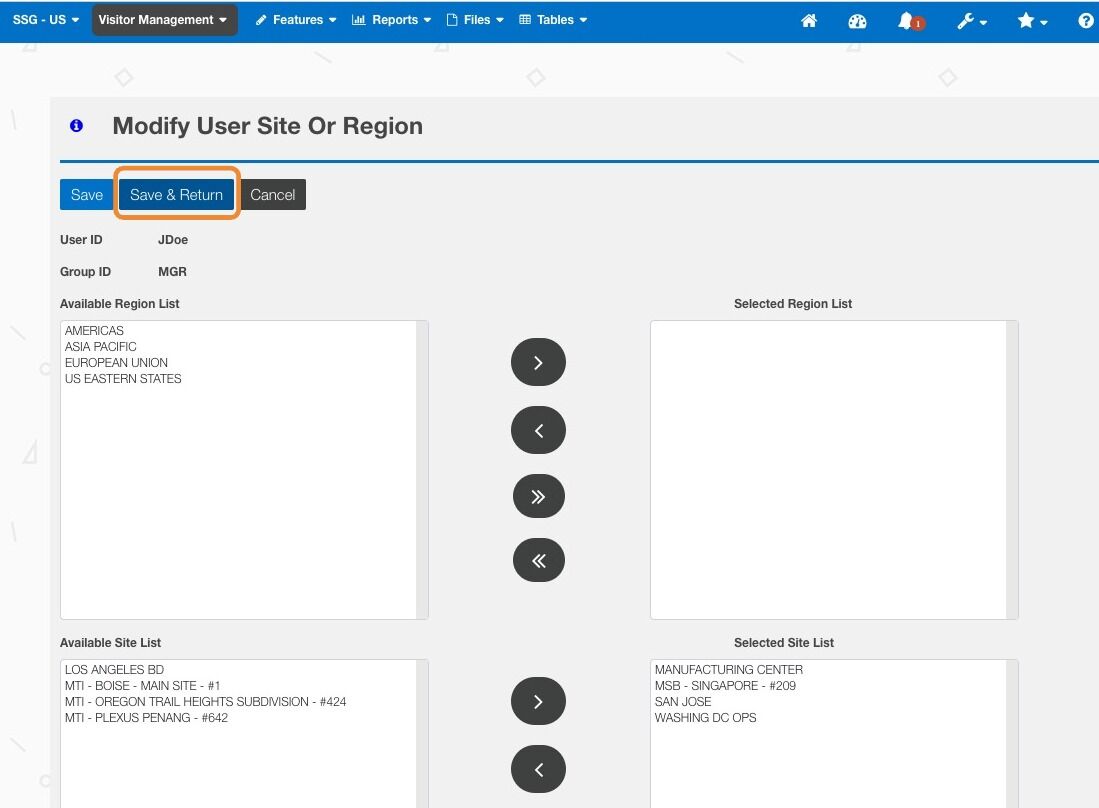The width and height of the screenshot is (1099, 808).
Task: Open the Visitor Management dropdown
Action: (163, 20)
